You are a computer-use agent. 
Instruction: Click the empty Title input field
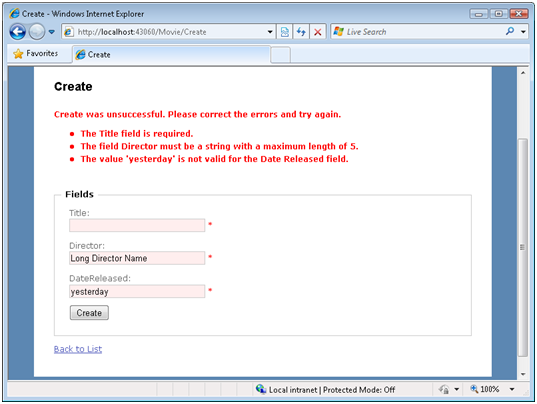[x=137, y=225]
